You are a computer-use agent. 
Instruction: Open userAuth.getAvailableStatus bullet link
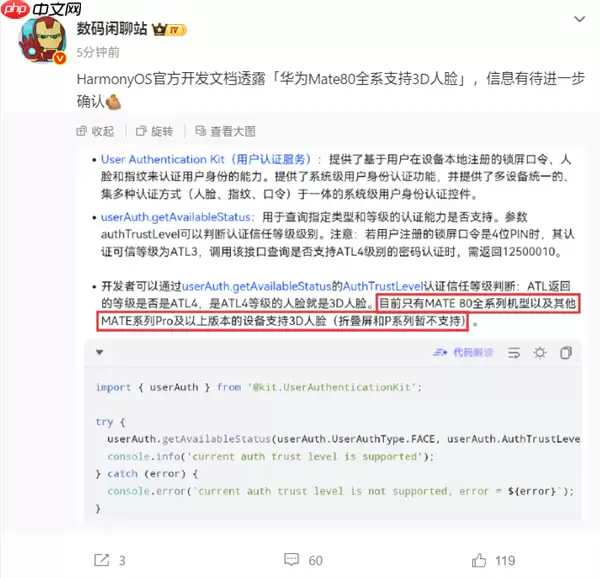pos(177,217)
